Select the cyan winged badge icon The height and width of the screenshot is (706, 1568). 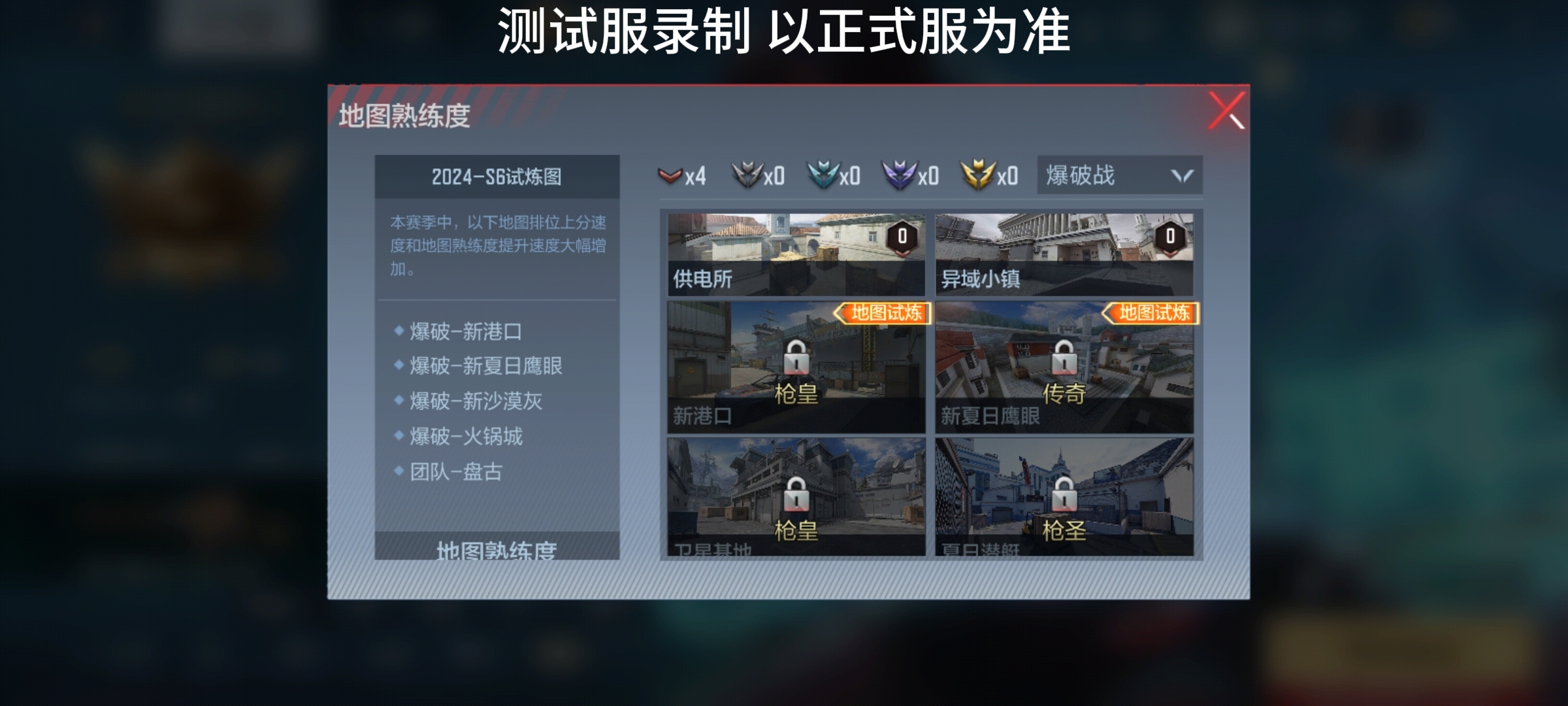pyautogui.click(x=823, y=175)
